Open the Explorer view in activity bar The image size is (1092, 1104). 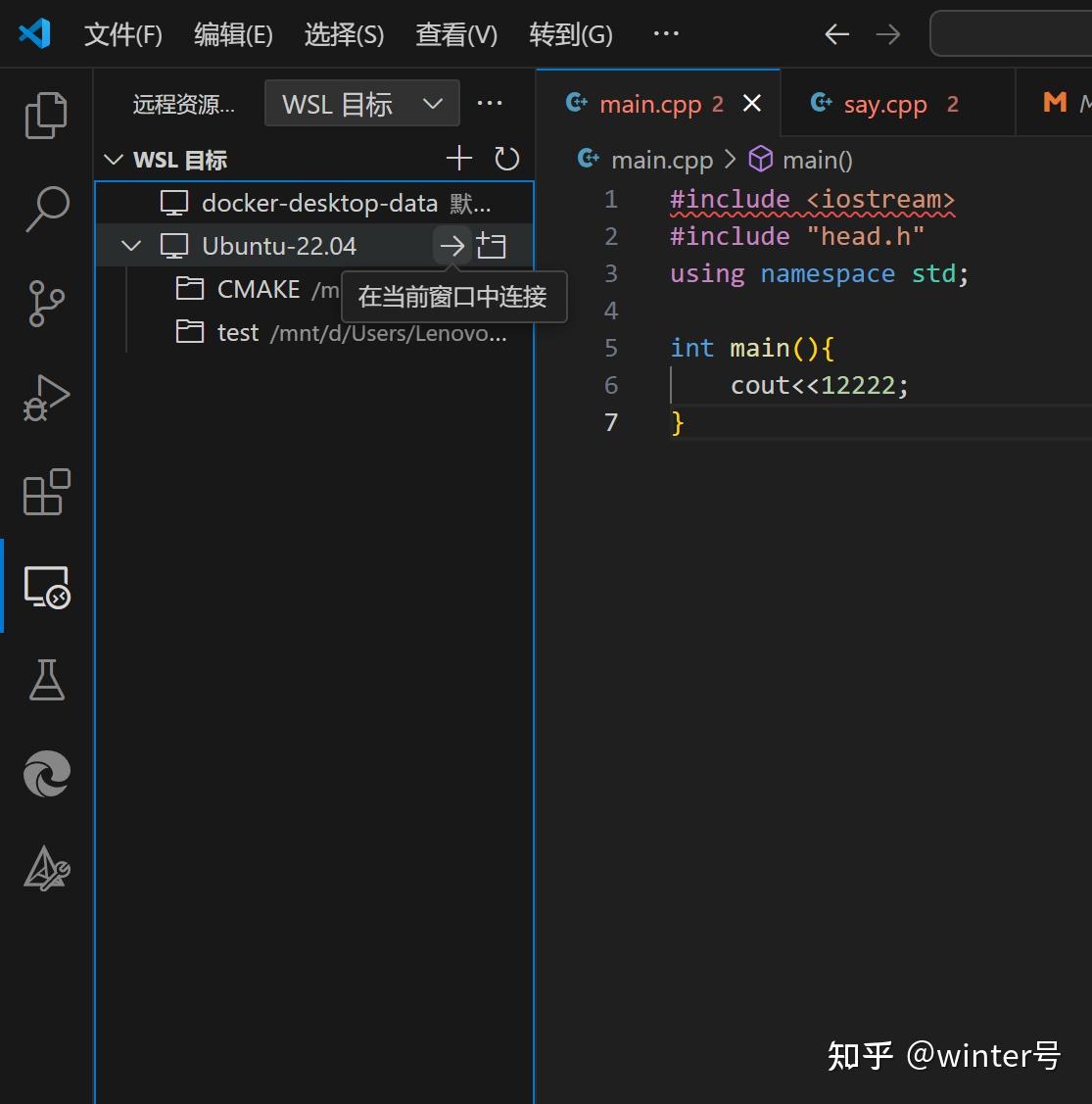(x=46, y=115)
